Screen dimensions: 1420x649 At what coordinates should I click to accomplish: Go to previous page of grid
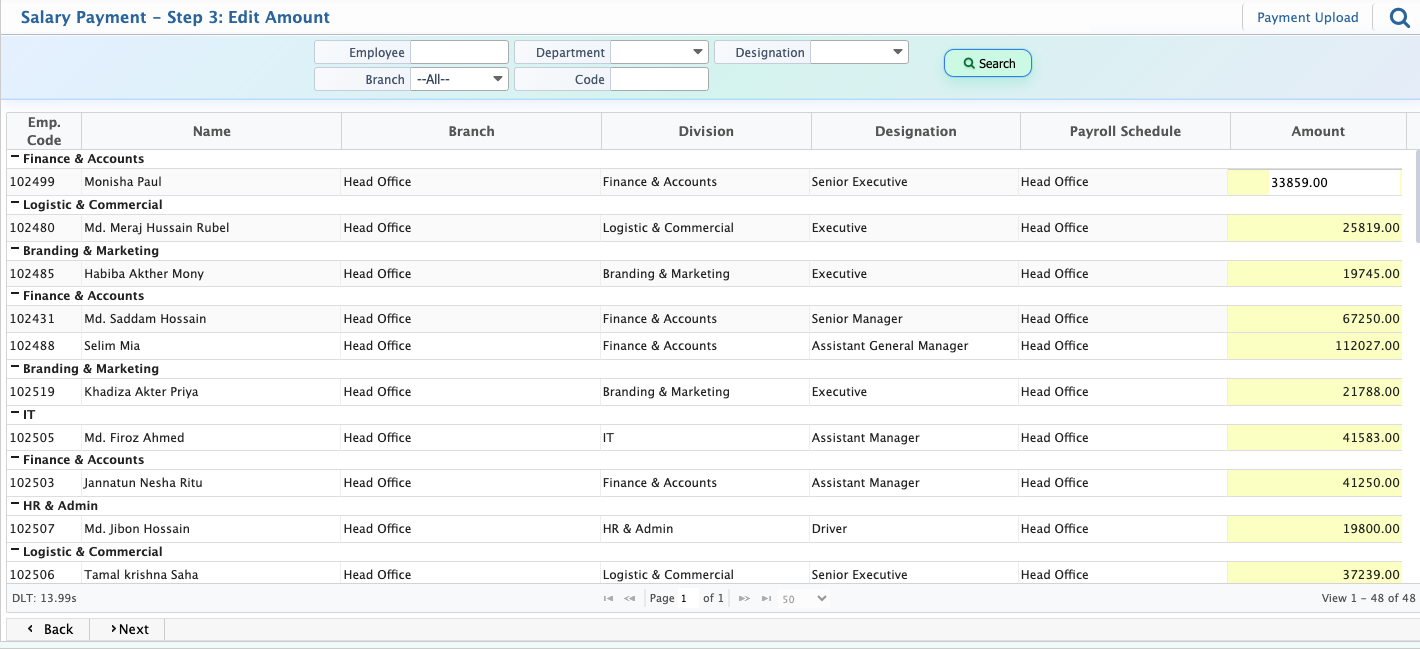pos(630,599)
